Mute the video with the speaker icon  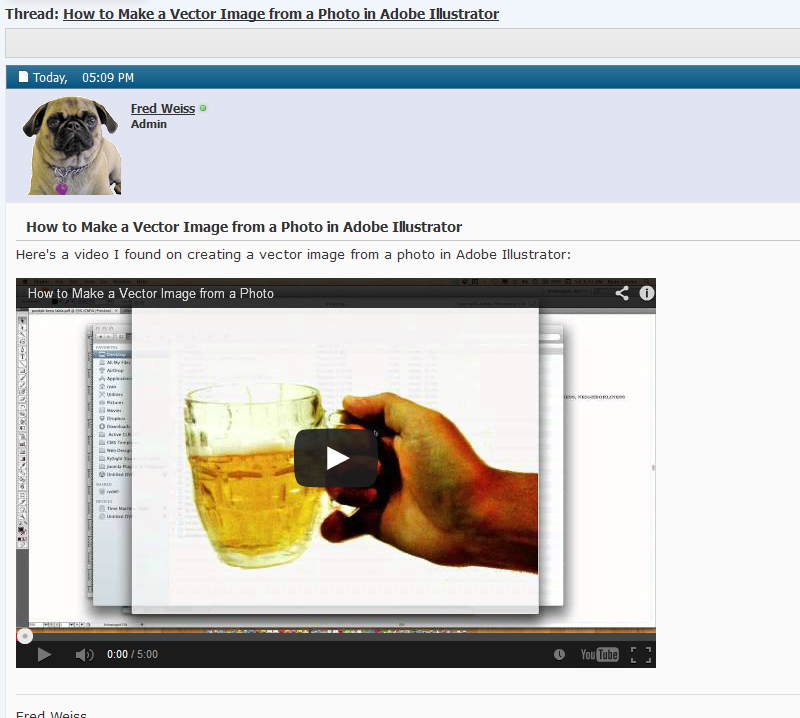coord(84,654)
